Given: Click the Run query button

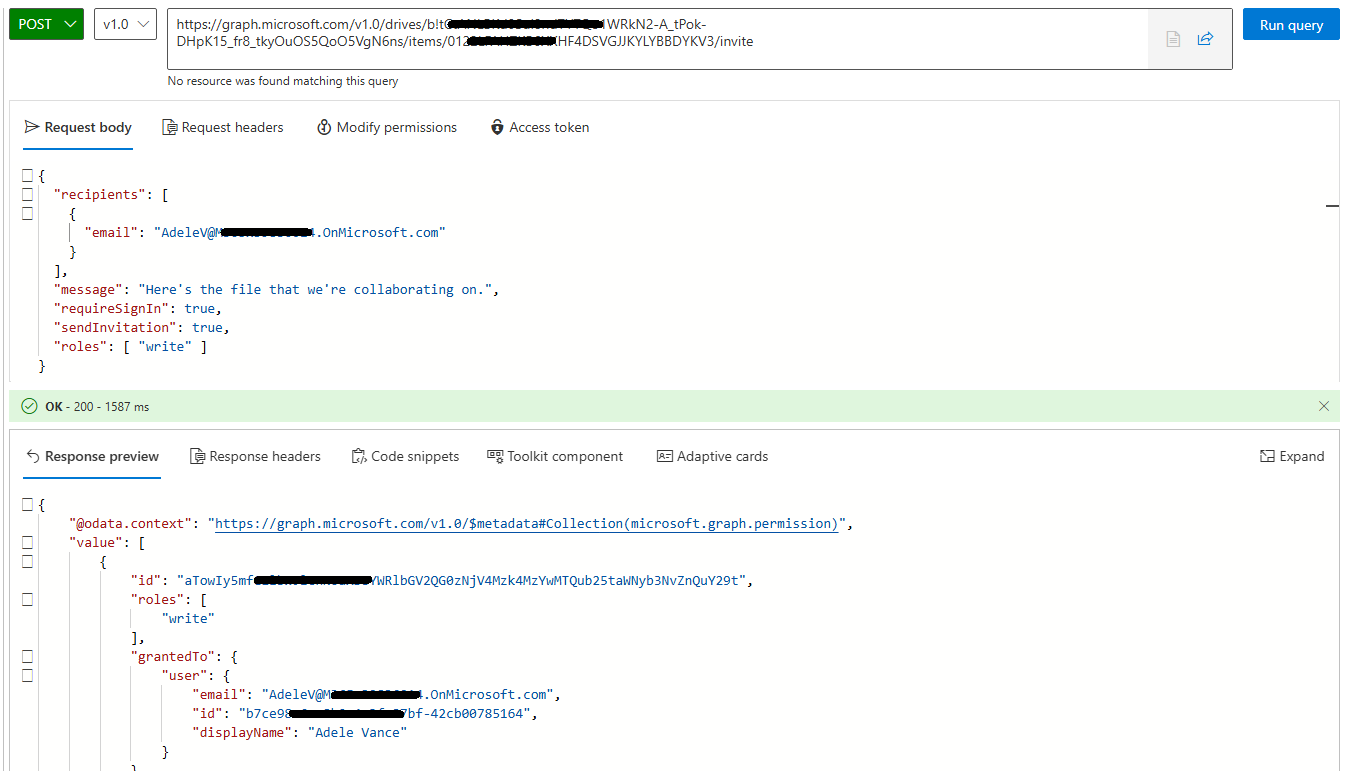Looking at the screenshot, I should [x=1290, y=24].
